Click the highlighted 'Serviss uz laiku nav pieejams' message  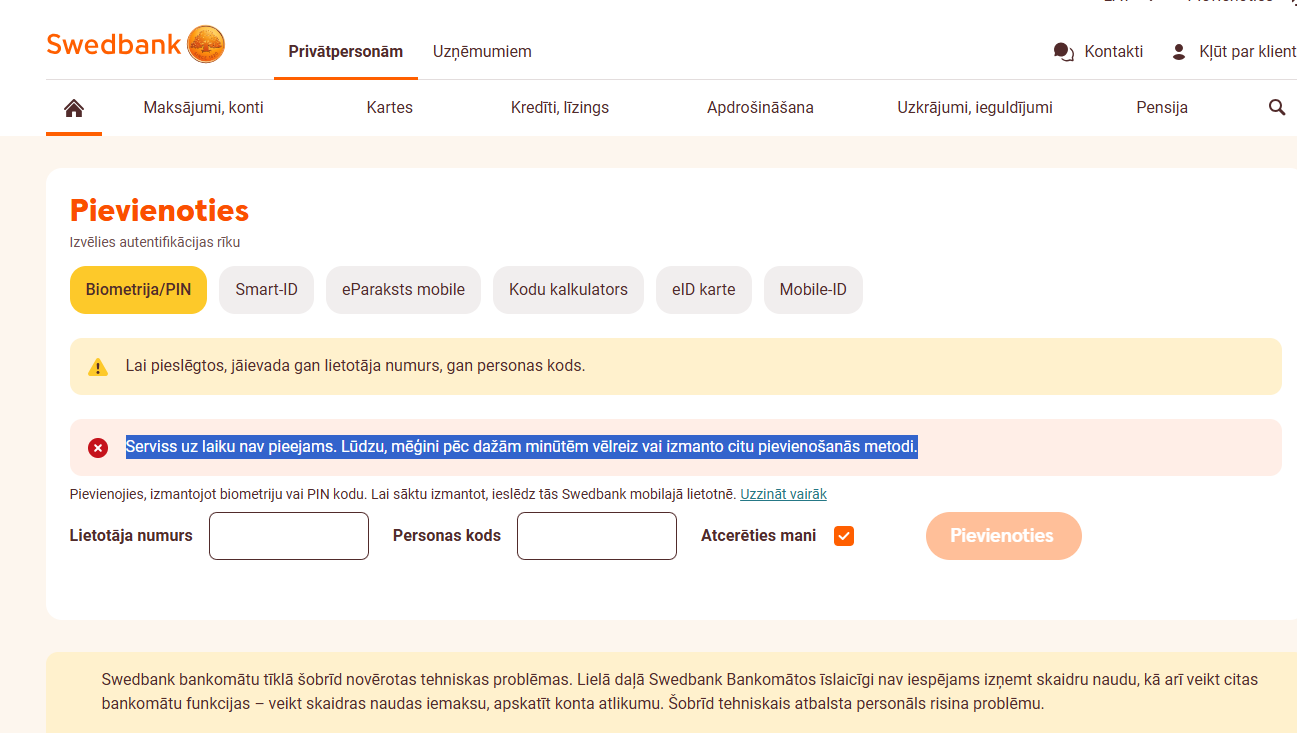point(522,447)
